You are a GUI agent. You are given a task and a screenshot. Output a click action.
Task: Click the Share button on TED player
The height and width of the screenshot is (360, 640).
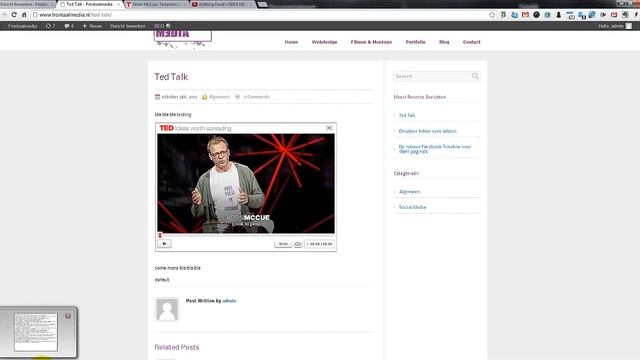coord(283,244)
